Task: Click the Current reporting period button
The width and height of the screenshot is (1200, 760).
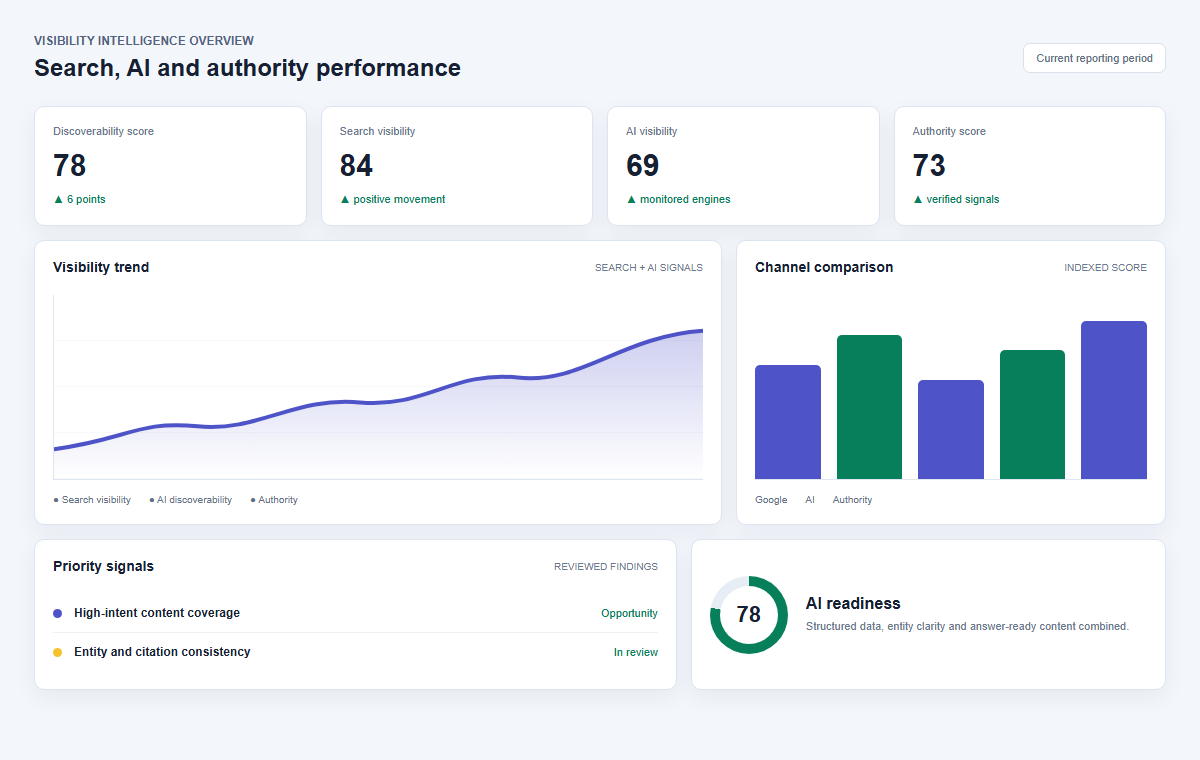Action: (x=1094, y=58)
